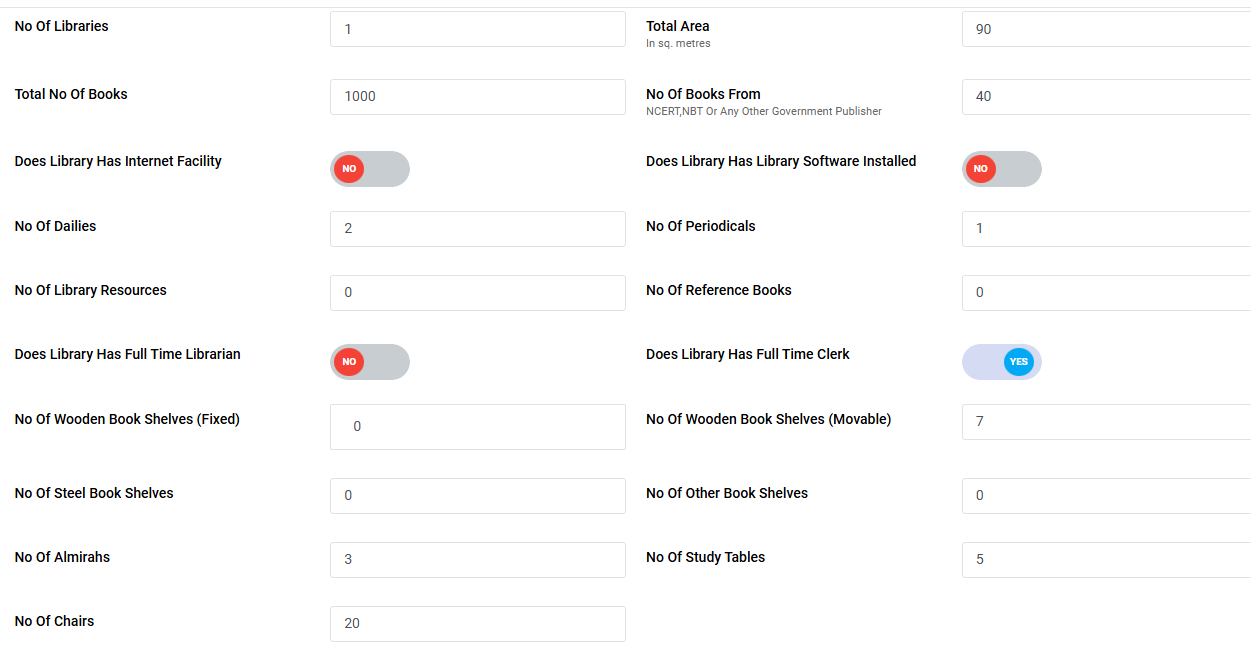
Task: Toggle Library Software Installed switch
Action: (1001, 169)
